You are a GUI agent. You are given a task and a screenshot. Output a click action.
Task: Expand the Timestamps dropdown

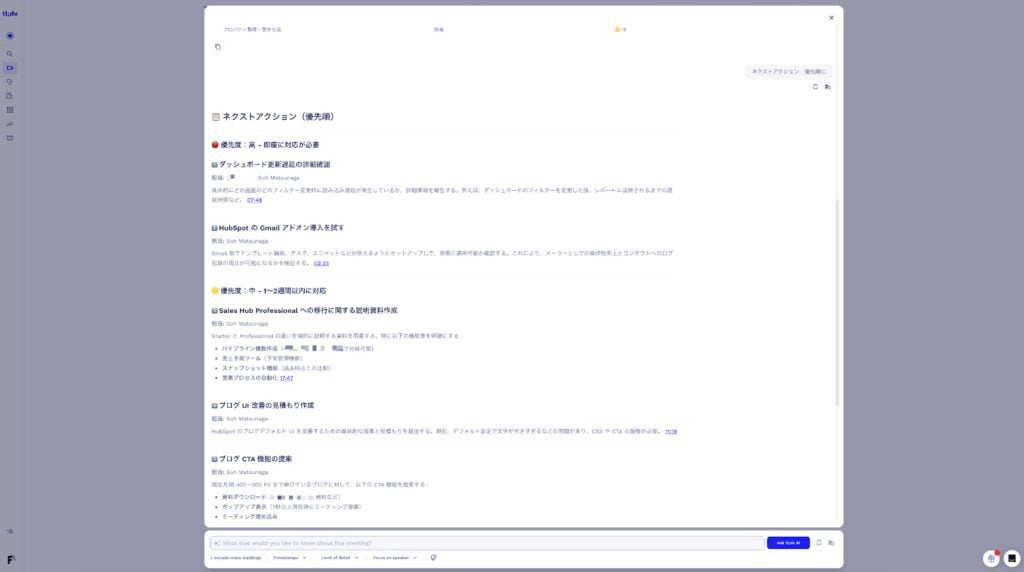(x=289, y=557)
